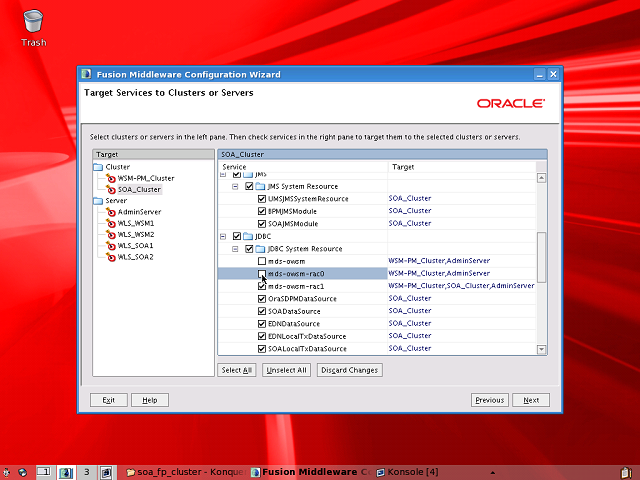640x480 pixels.
Task: Proceed to the Next wizard step
Action: tap(531, 400)
